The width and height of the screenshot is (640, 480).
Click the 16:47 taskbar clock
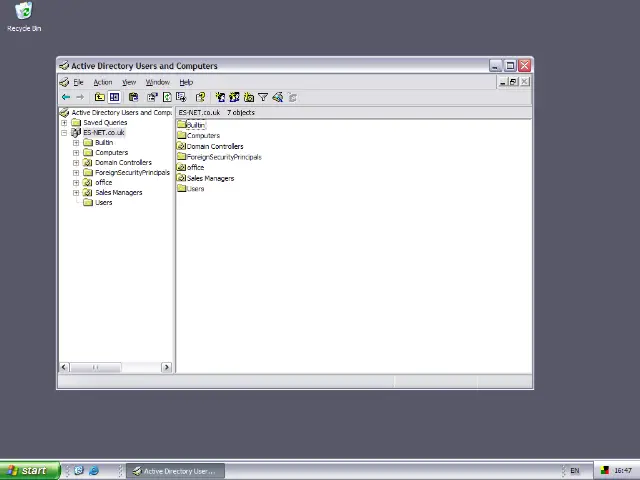click(x=623, y=471)
